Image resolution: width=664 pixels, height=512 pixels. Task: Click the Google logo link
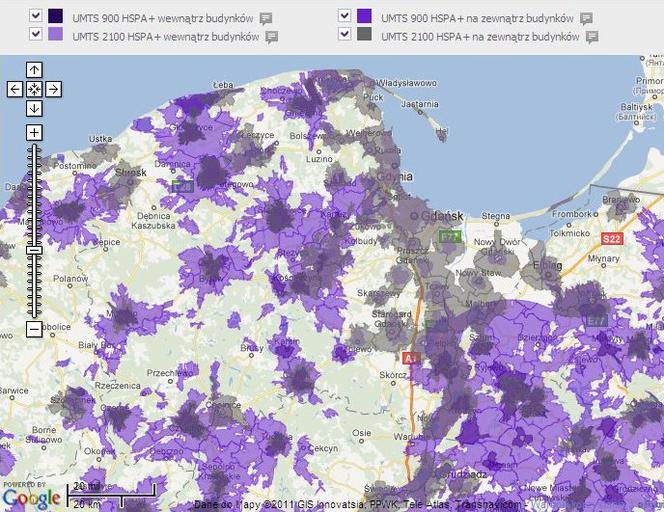[31, 498]
